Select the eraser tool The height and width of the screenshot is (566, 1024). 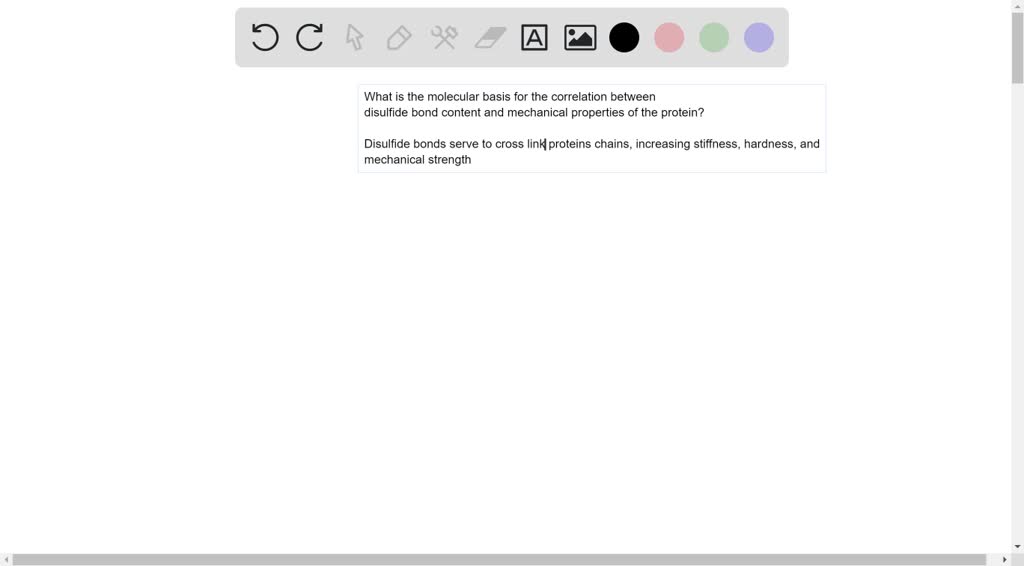coord(490,38)
